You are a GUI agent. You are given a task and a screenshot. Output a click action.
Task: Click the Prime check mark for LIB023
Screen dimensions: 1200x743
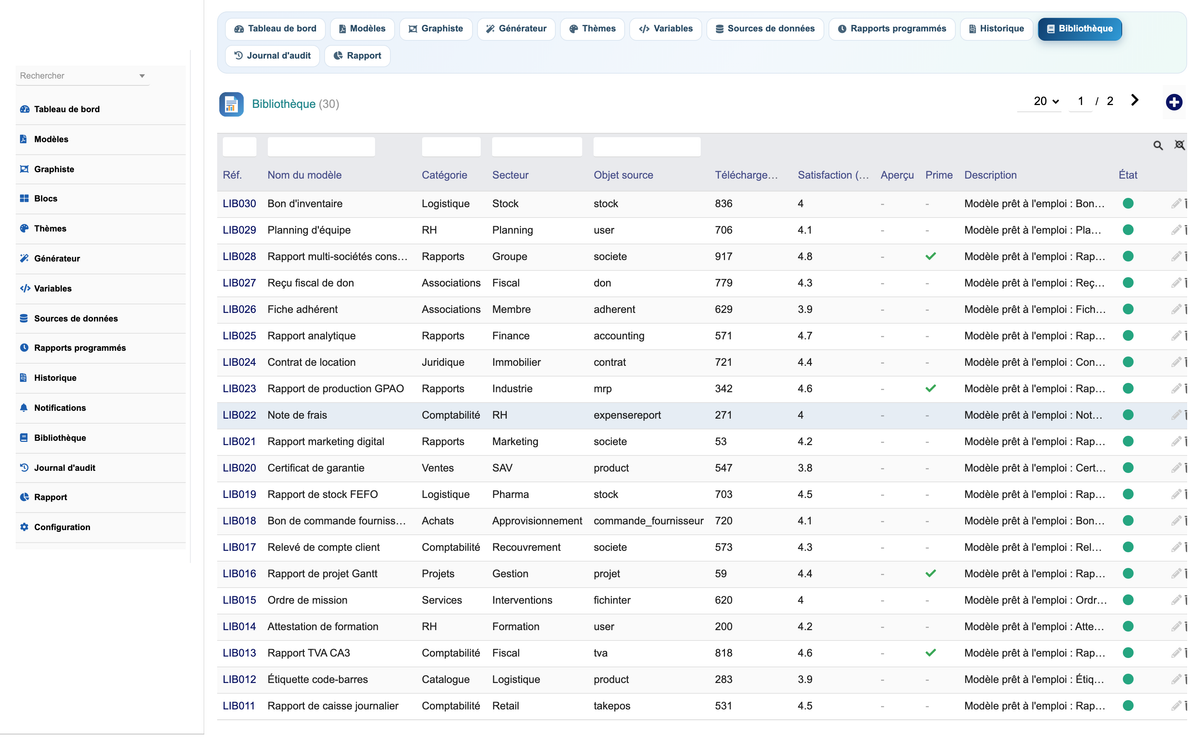931,388
